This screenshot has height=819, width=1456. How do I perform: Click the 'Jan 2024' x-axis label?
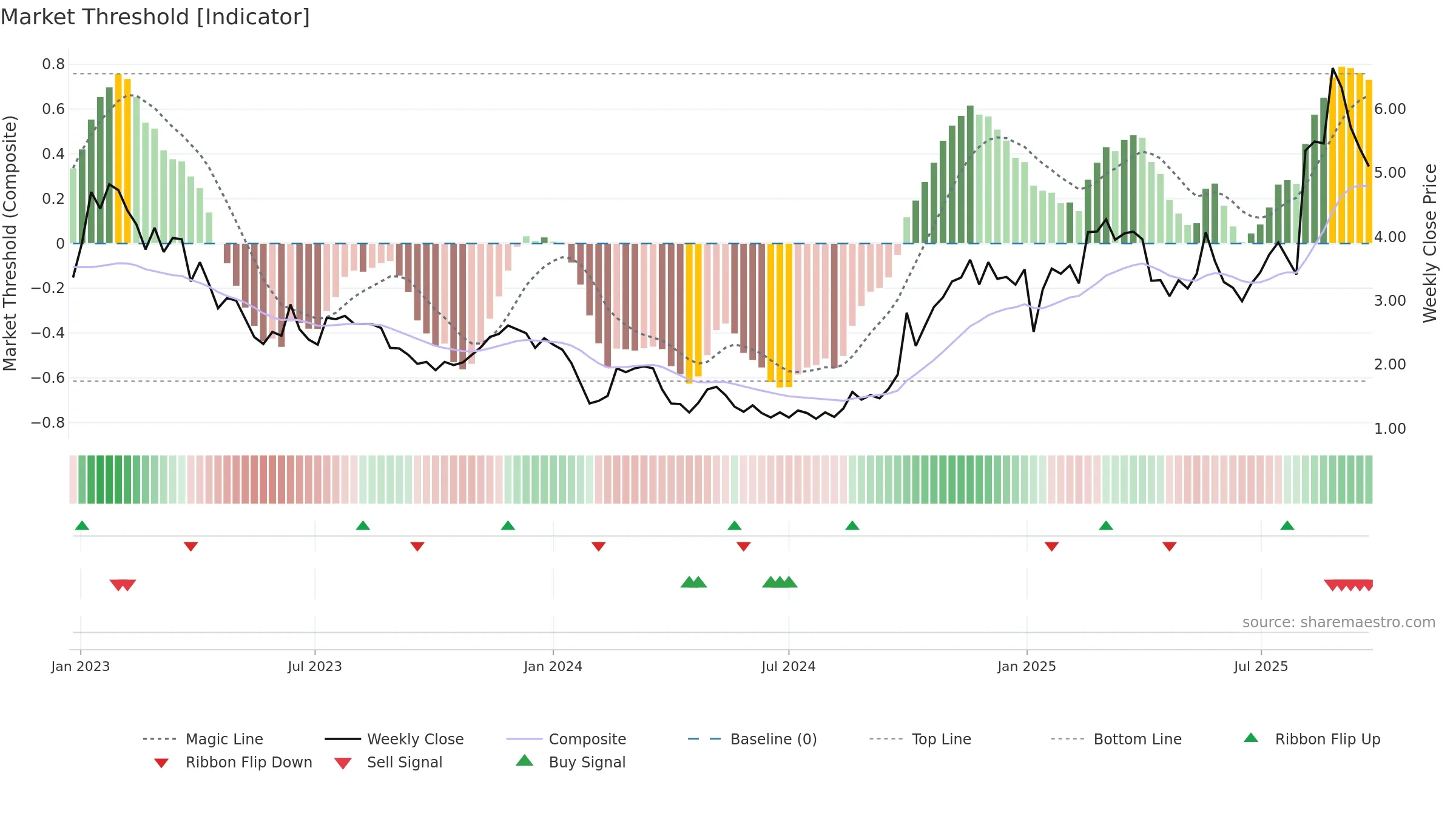(x=553, y=667)
